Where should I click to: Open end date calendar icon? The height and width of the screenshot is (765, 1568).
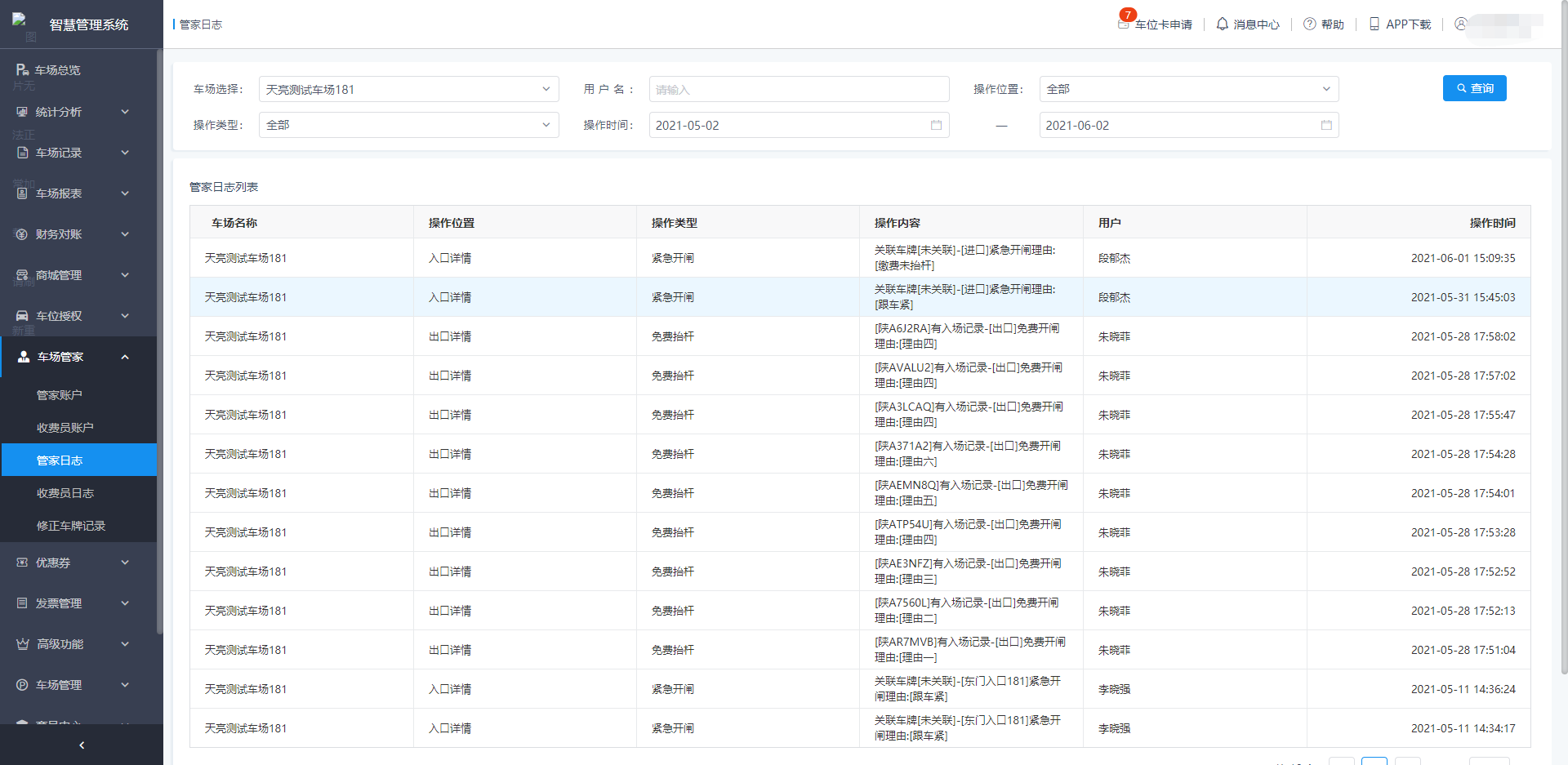point(1326,126)
